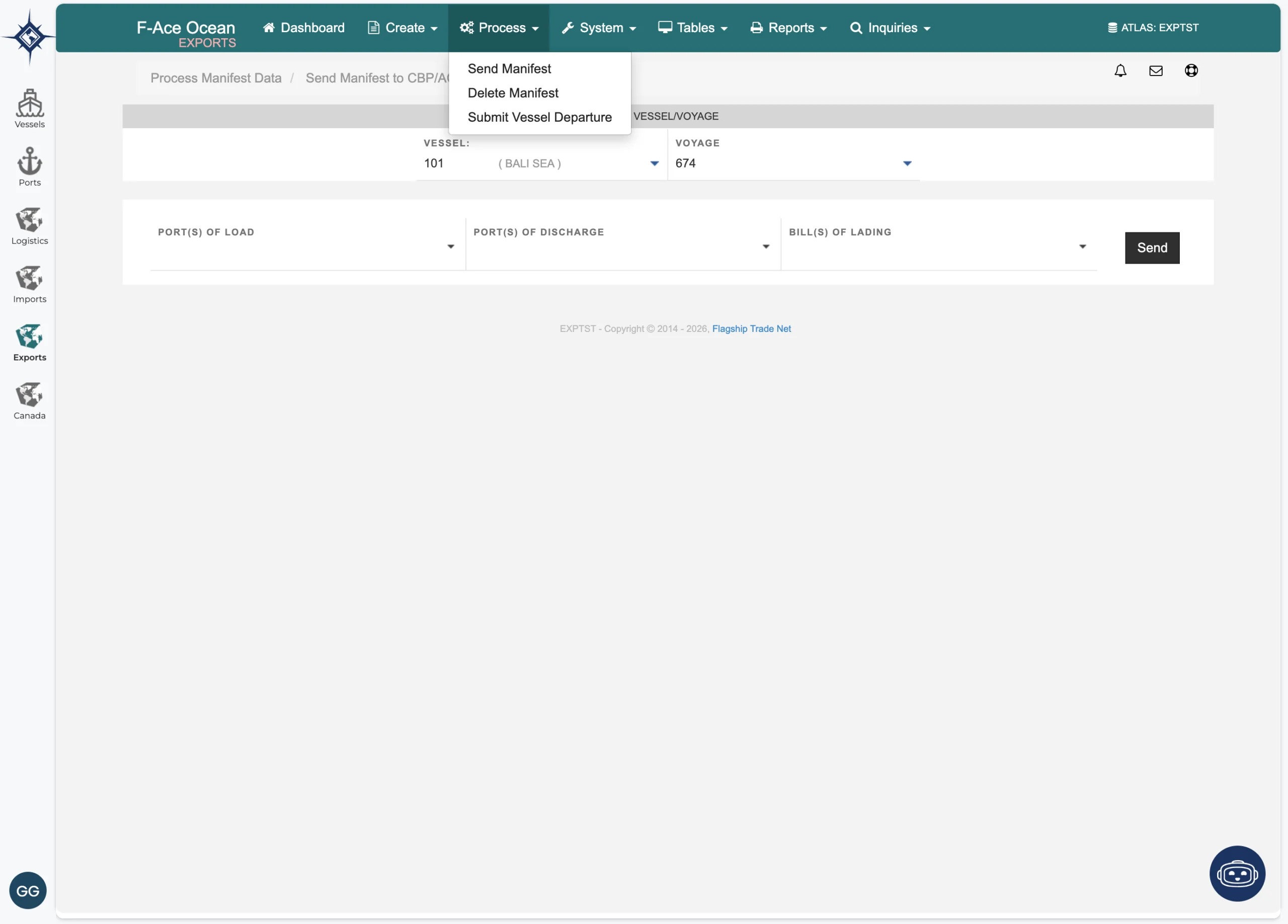Click the notifications bell icon
Image resolution: width=1288 pixels, height=924 pixels.
point(1120,70)
